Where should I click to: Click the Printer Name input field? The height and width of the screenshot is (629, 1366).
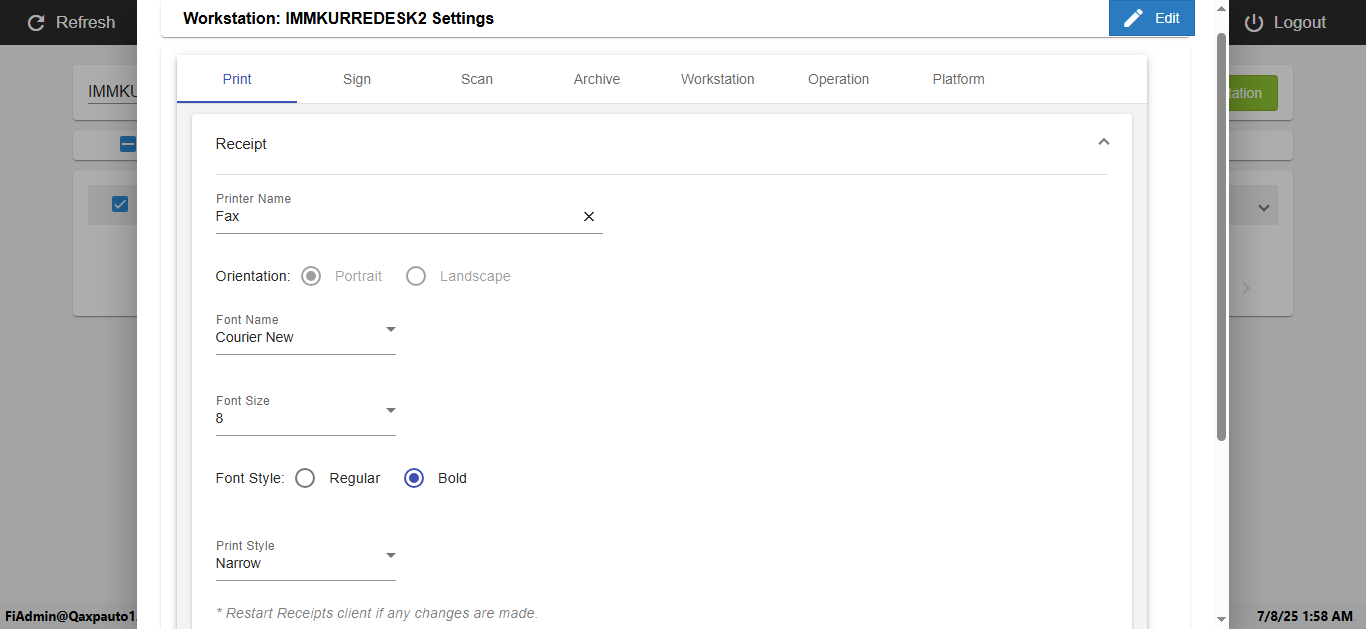pyautogui.click(x=395, y=216)
